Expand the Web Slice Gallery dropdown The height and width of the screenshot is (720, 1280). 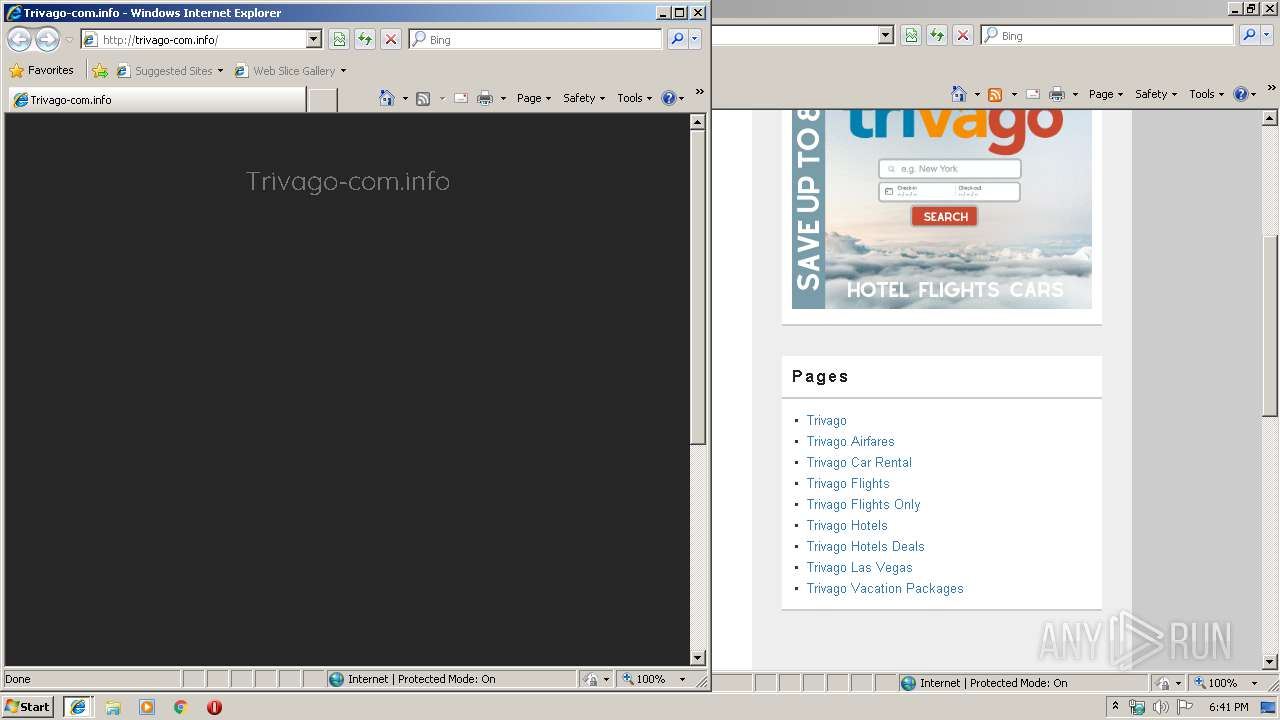[x=343, y=71]
